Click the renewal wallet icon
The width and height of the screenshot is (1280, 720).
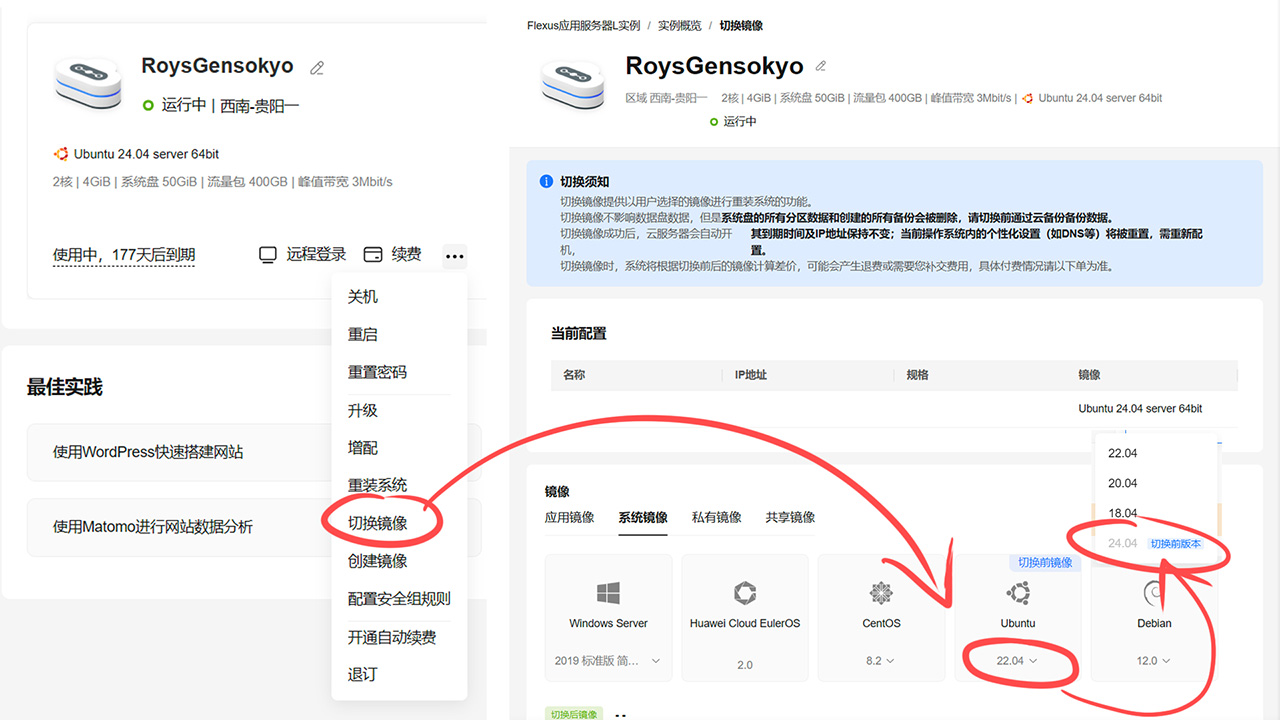point(373,255)
